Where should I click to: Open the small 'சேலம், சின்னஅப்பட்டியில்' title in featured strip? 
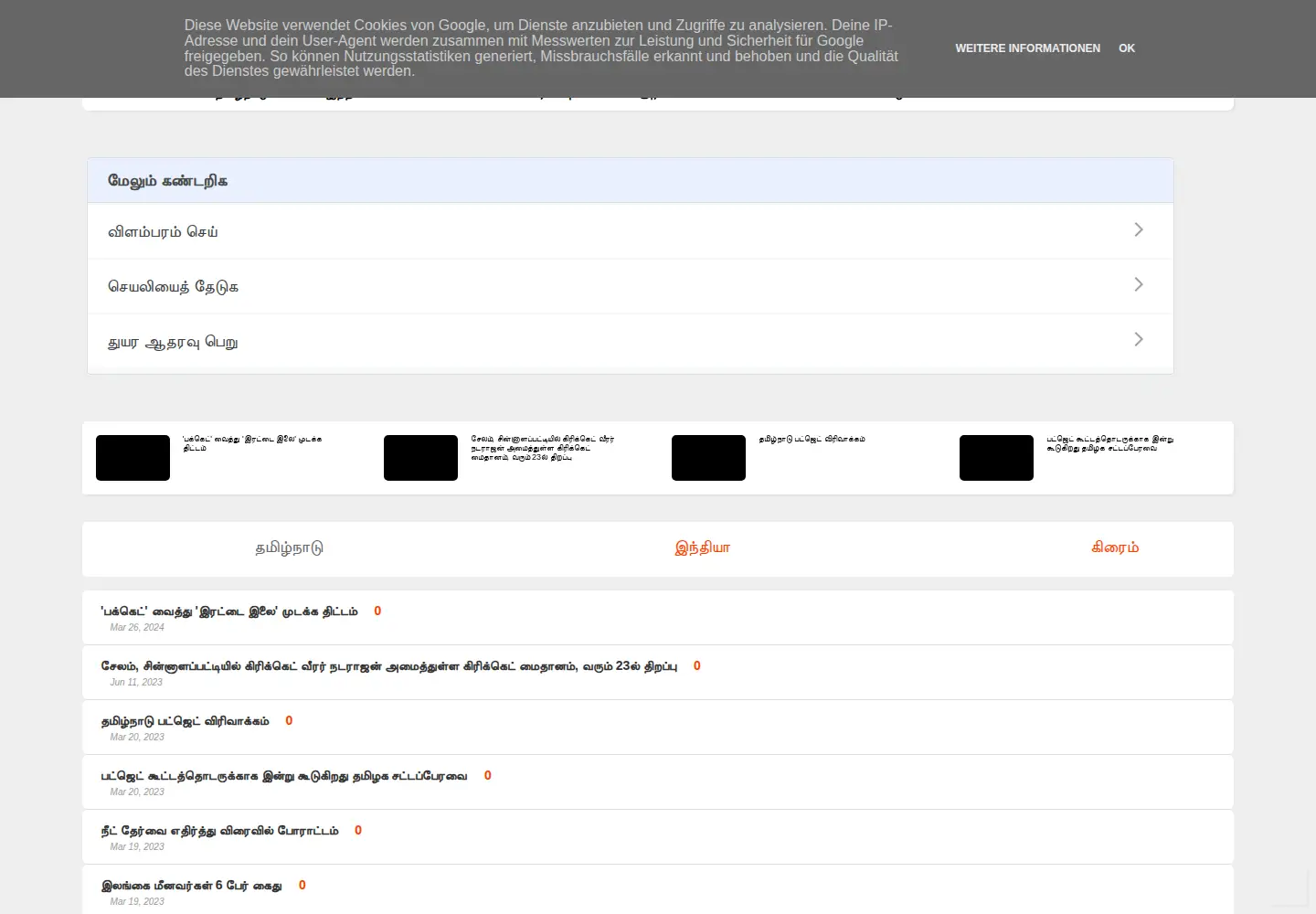click(543, 448)
